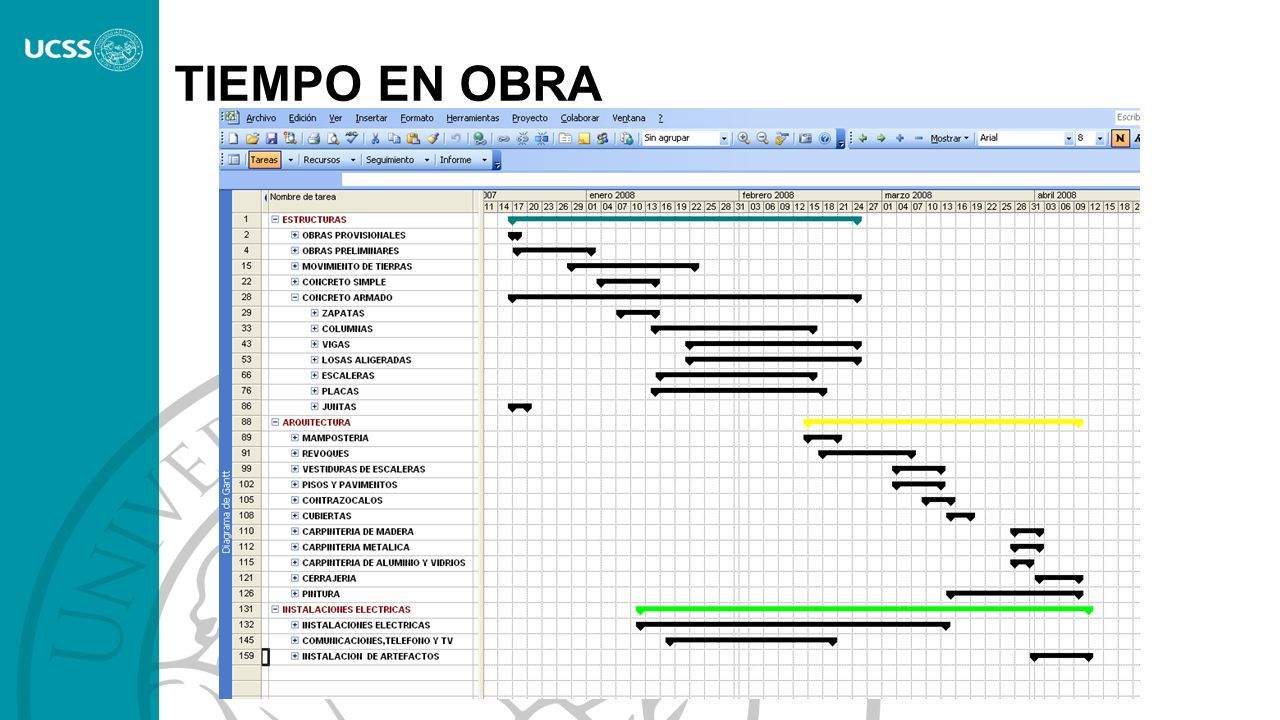Open the Insertar menu
1280x720 pixels.
371,117
